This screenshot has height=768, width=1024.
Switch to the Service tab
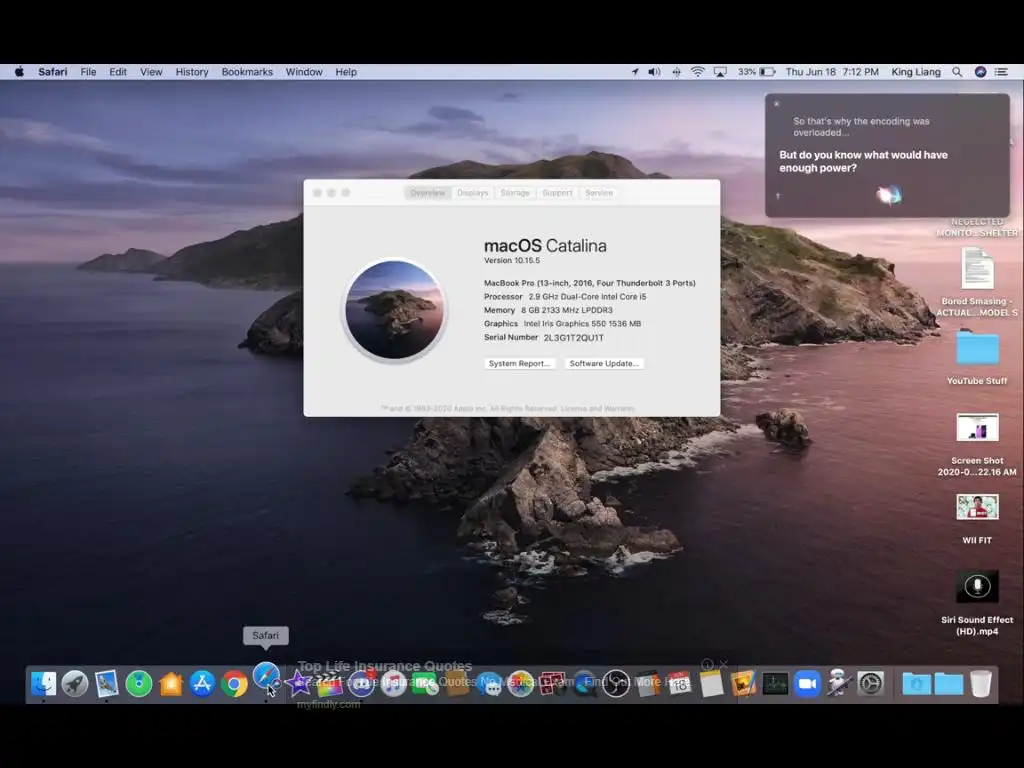click(x=599, y=193)
